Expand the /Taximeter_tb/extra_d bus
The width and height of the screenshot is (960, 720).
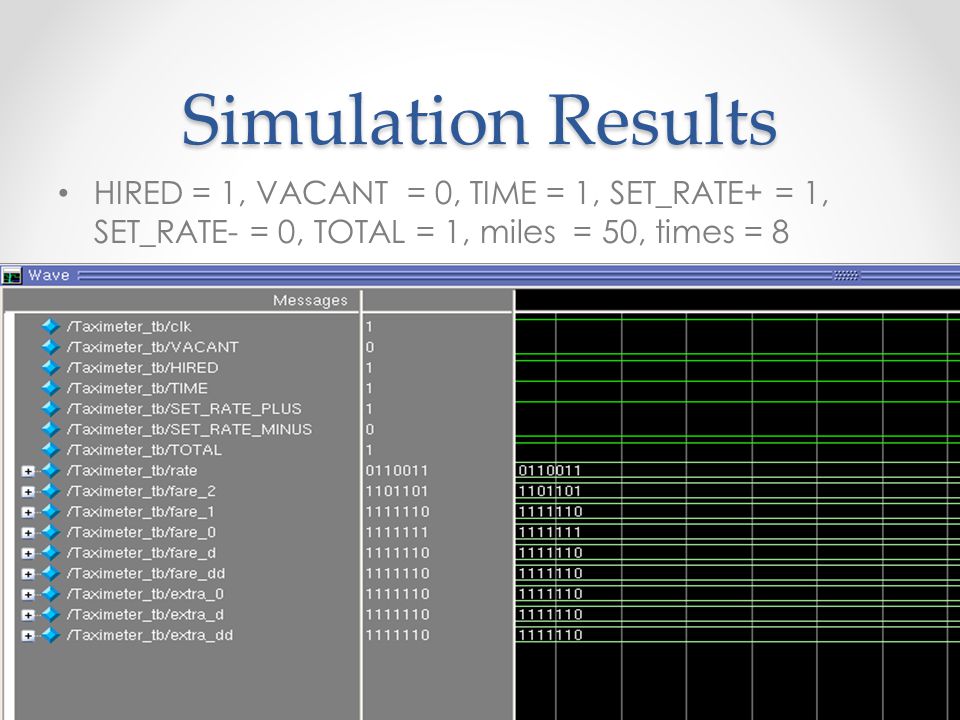pyautogui.click(x=28, y=615)
